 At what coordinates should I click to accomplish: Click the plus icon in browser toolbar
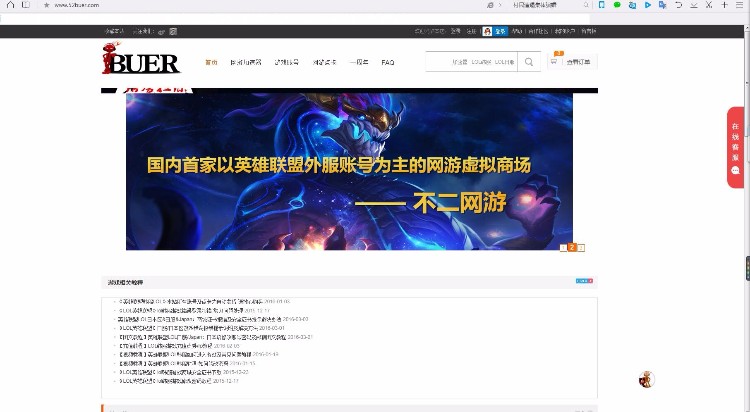point(724,5)
